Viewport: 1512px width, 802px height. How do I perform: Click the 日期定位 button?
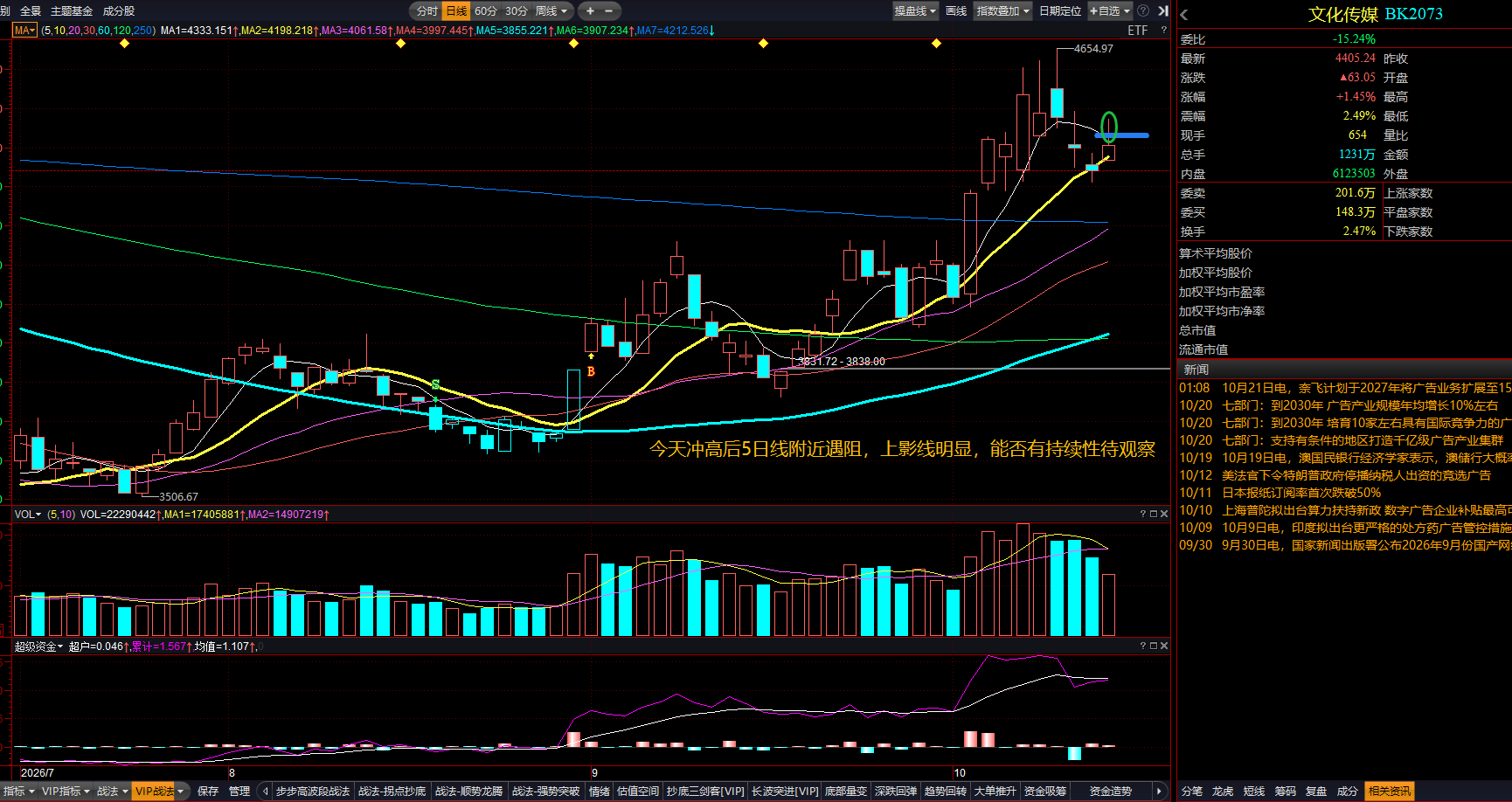click(x=1060, y=11)
